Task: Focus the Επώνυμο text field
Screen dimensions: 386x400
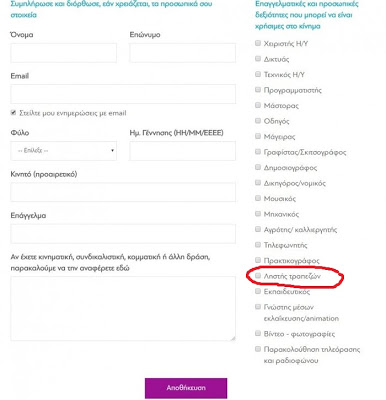Action: (x=182, y=53)
